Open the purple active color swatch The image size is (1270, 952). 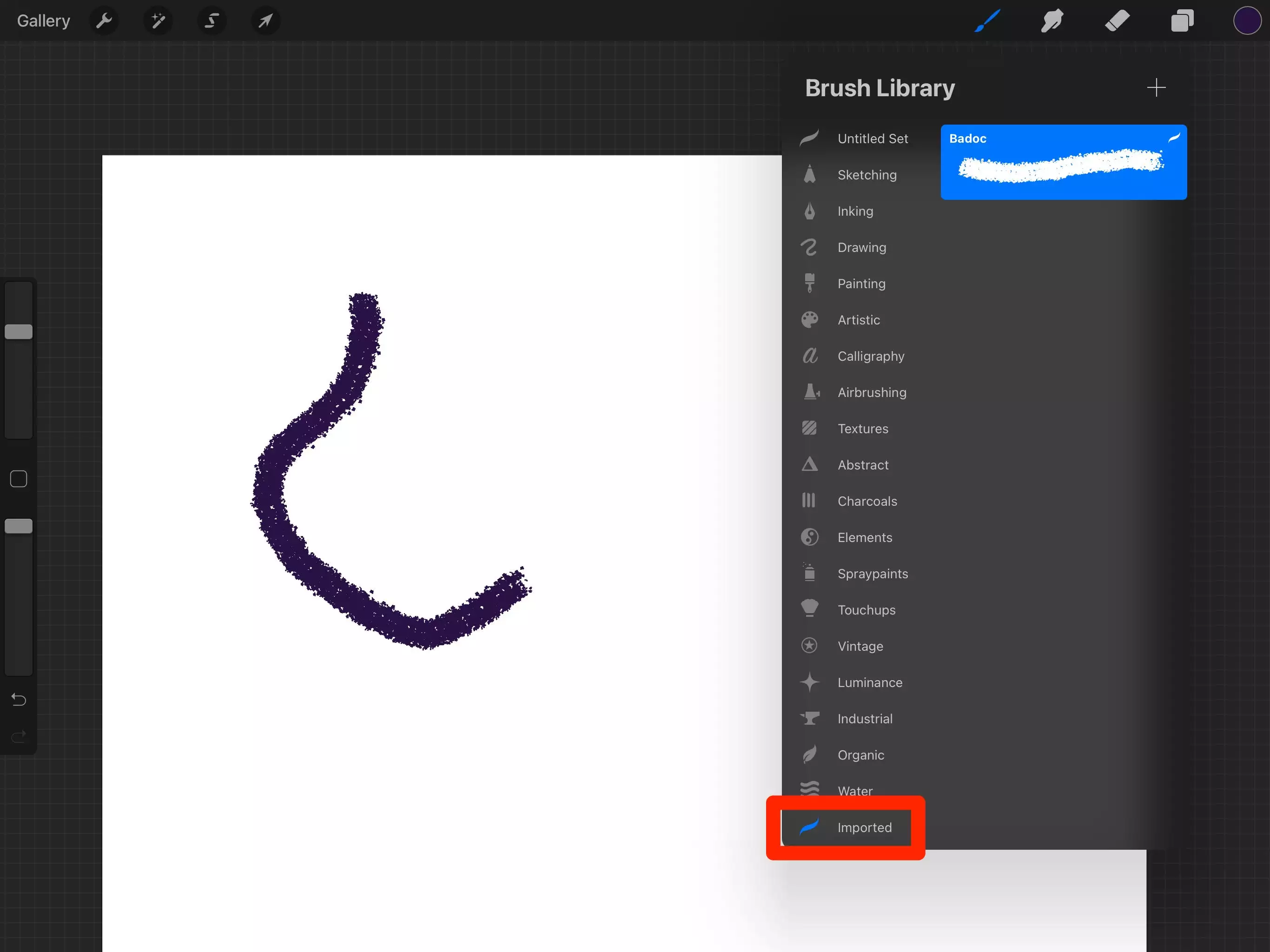click(x=1246, y=21)
